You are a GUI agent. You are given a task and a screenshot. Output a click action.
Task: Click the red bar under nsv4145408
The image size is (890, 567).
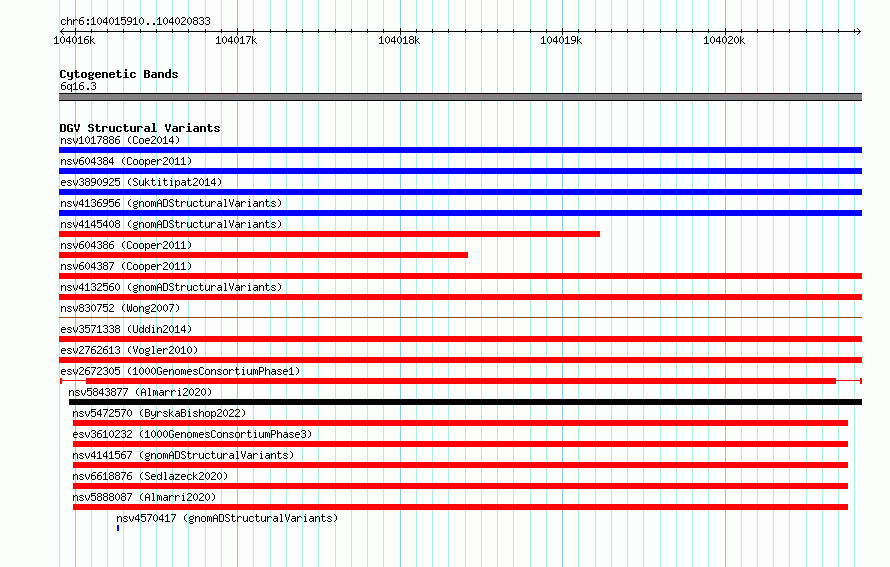[x=329, y=234]
